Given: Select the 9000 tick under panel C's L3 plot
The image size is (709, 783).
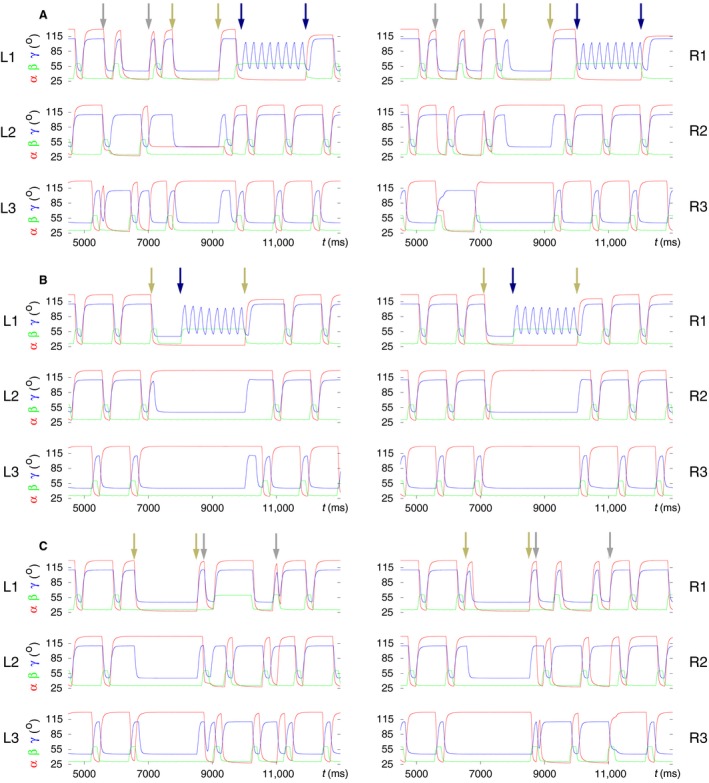Looking at the screenshot, I should pos(212,774).
